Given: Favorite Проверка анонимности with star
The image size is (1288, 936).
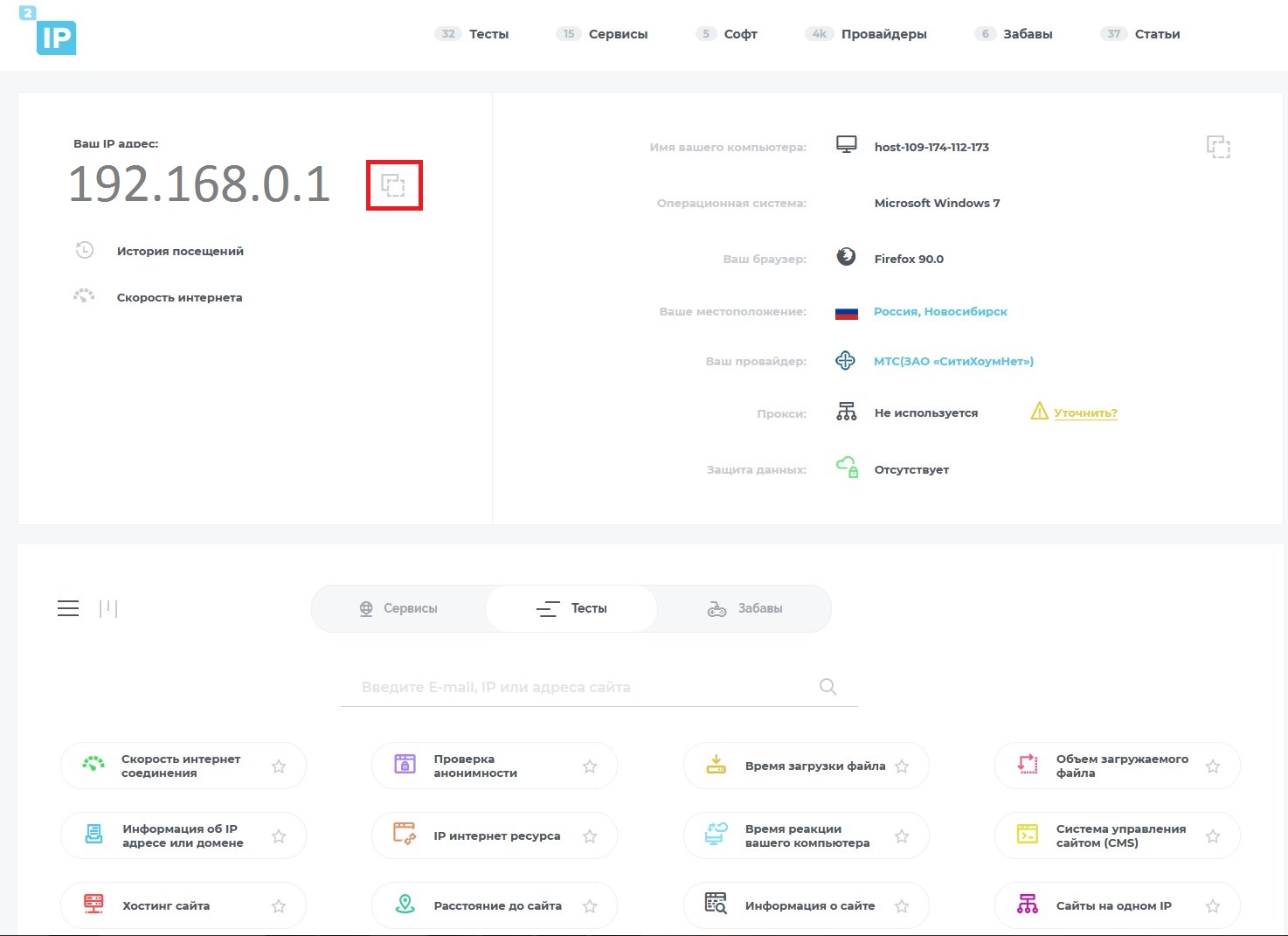Looking at the screenshot, I should 590,766.
